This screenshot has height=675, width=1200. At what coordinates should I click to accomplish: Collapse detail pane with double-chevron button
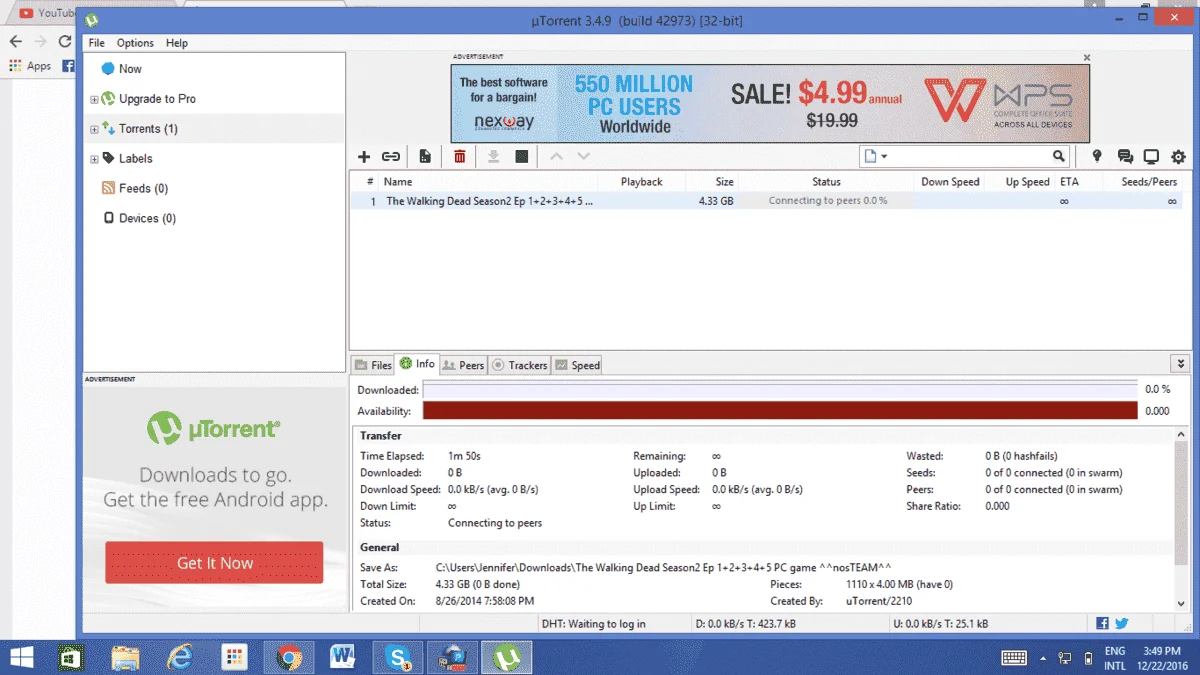(x=1180, y=364)
